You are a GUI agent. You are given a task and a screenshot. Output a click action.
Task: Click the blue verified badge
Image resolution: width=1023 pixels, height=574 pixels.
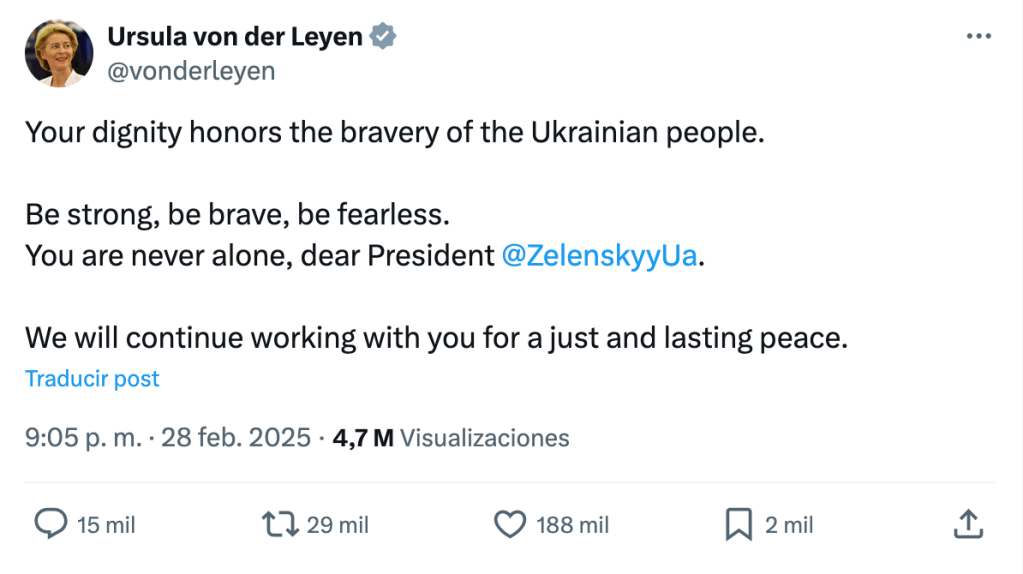point(383,37)
